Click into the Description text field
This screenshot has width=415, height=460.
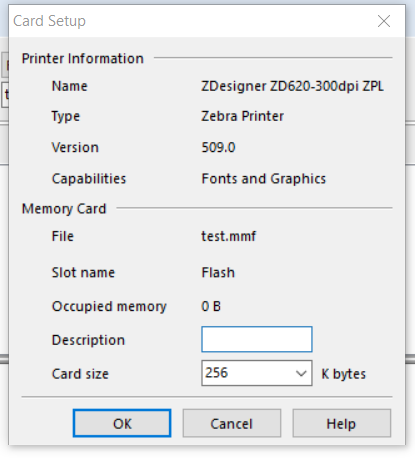[x=257, y=339]
